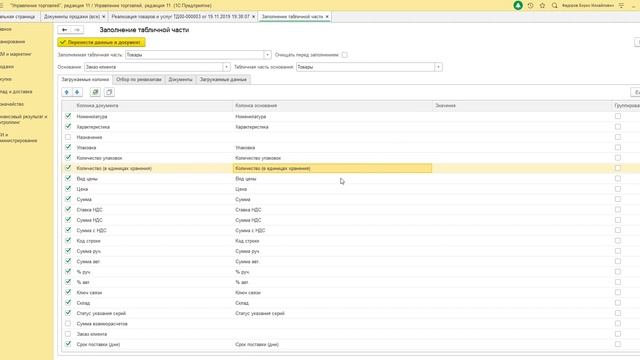Screen dimensions: 640x360
Task: Go back with the left arrow
Action: [64, 30]
